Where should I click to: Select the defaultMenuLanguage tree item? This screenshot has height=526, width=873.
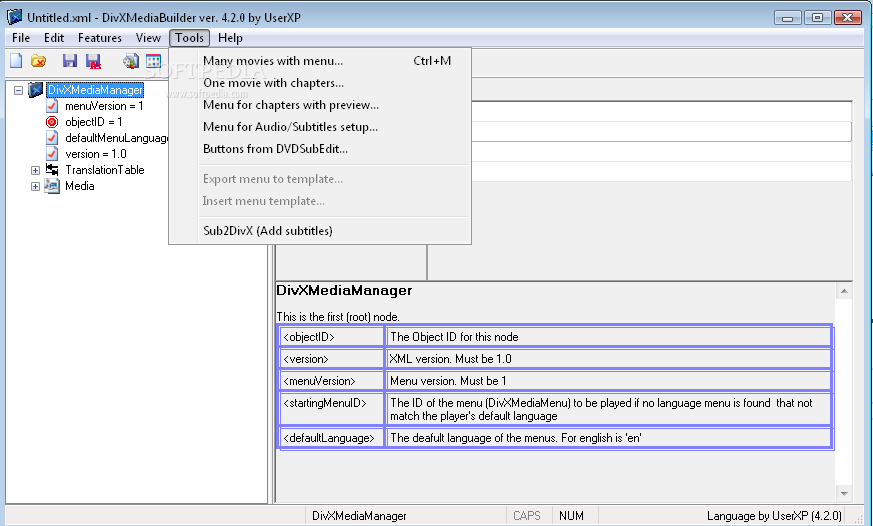116,137
